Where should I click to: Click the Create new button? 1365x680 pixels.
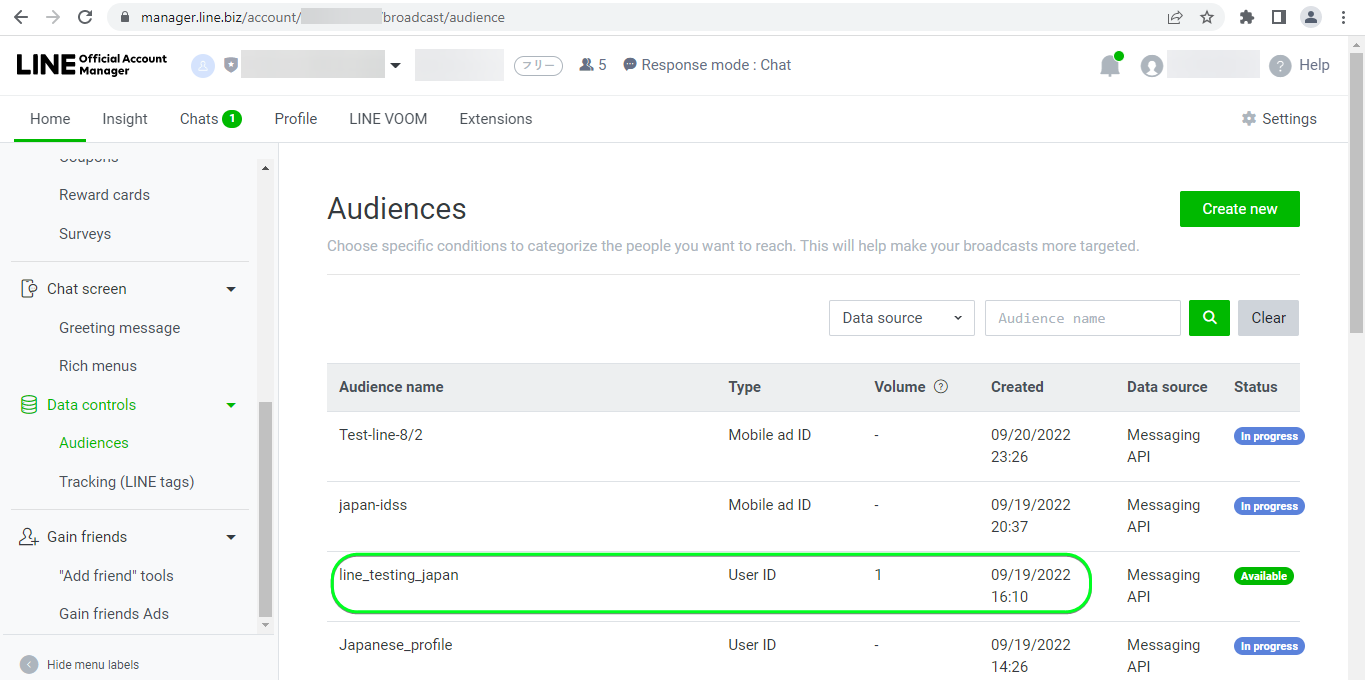(1239, 209)
